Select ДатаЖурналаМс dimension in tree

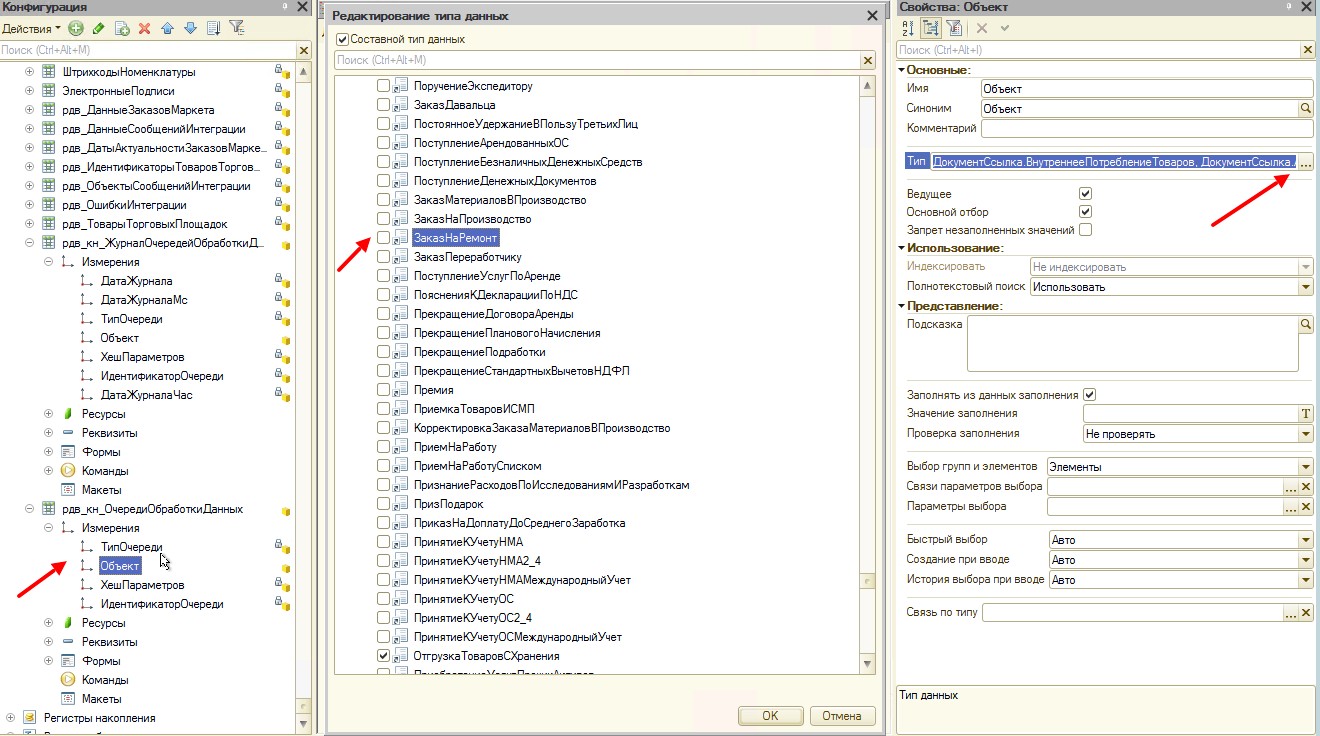click(x=143, y=300)
